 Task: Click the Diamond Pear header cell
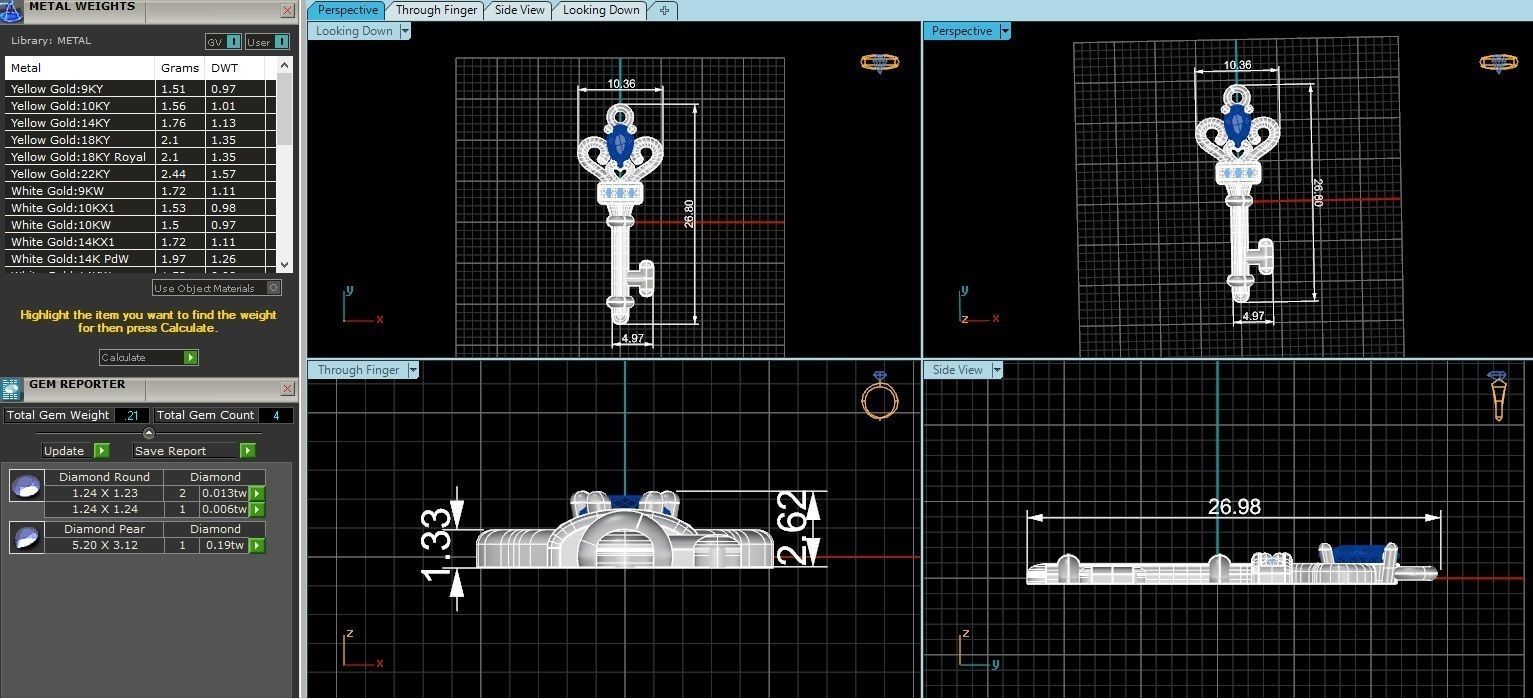pyautogui.click(x=105, y=529)
